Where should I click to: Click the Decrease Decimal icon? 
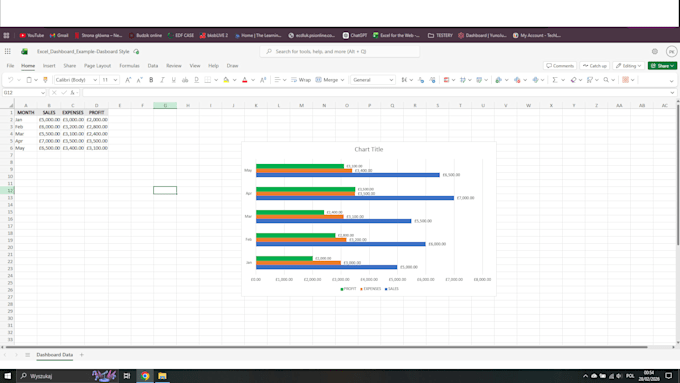[x=421, y=80]
